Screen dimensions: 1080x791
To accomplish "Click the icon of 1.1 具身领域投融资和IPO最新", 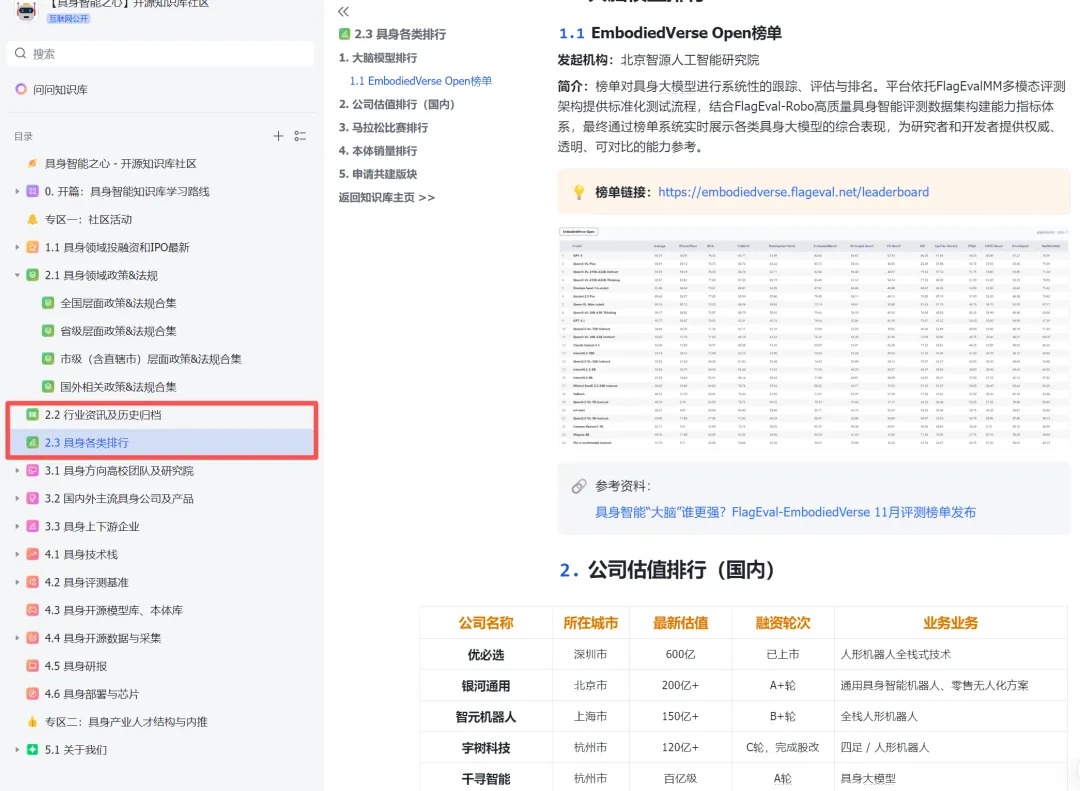I will click(32, 247).
